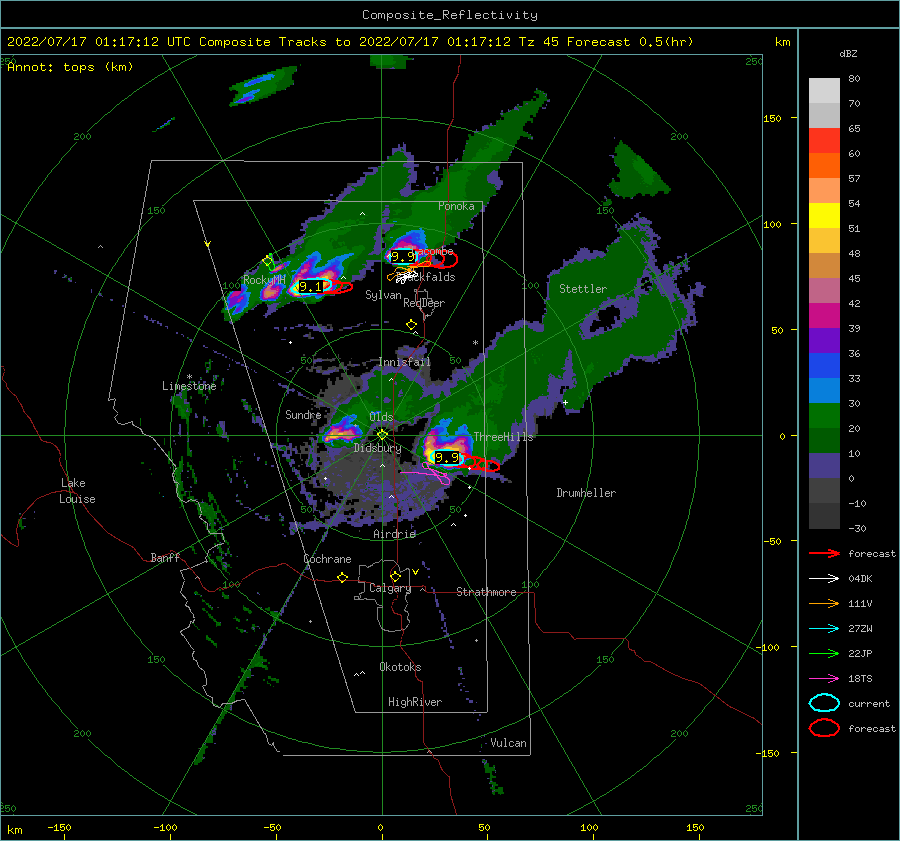
Task: Click the cyan current ellipse legend symbol
Action: [x=824, y=703]
